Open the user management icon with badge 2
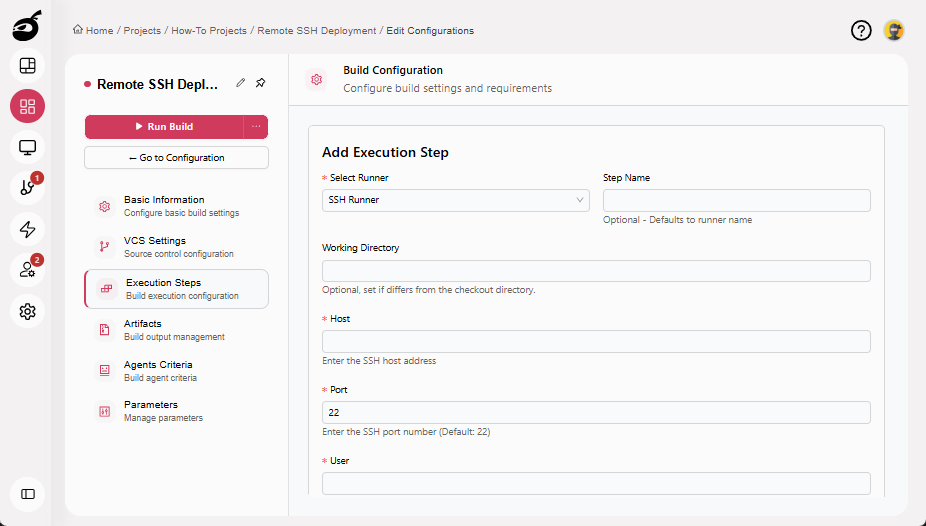 pyautogui.click(x=27, y=270)
